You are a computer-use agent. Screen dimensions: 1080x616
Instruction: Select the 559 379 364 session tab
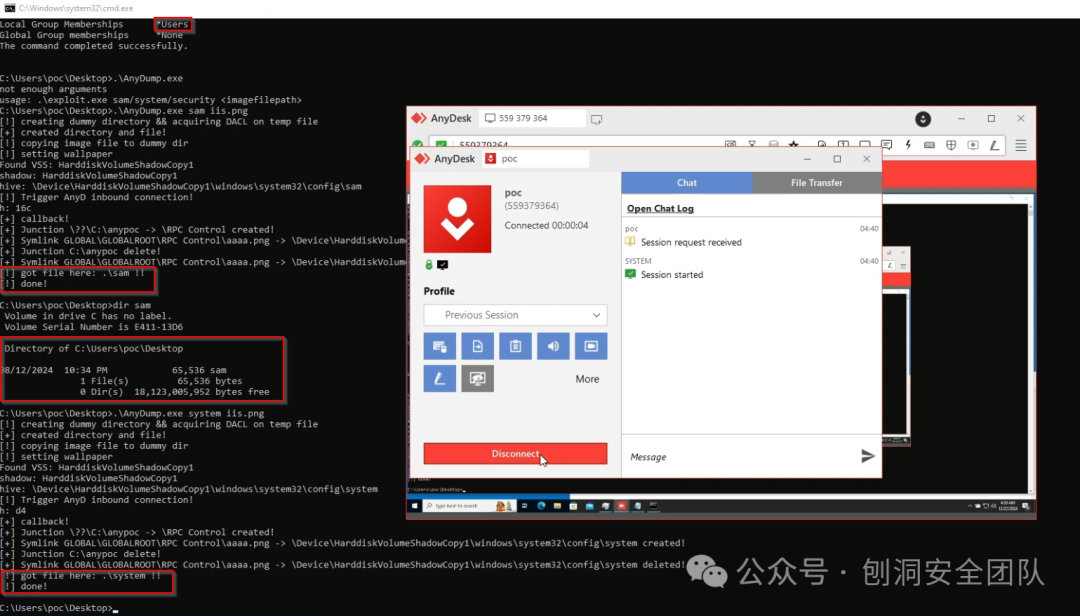pyautogui.click(x=532, y=119)
